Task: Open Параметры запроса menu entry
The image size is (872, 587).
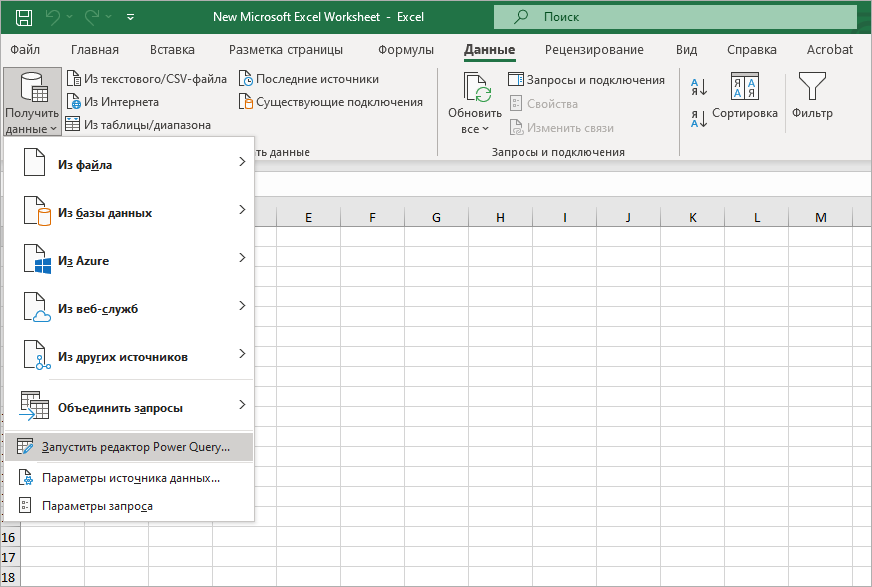Action: [128, 506]
